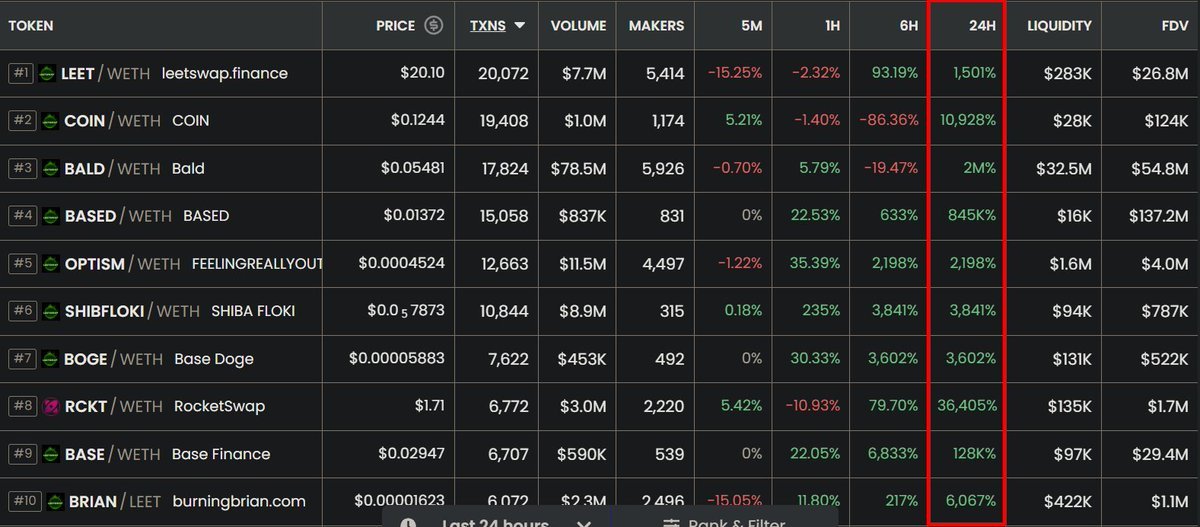Image resolution: width=1200 pixels, height=527 pixels.
Task: Click the DEX icon in BRIAN row
Action: pyautogui.click(x=54, y=501)
